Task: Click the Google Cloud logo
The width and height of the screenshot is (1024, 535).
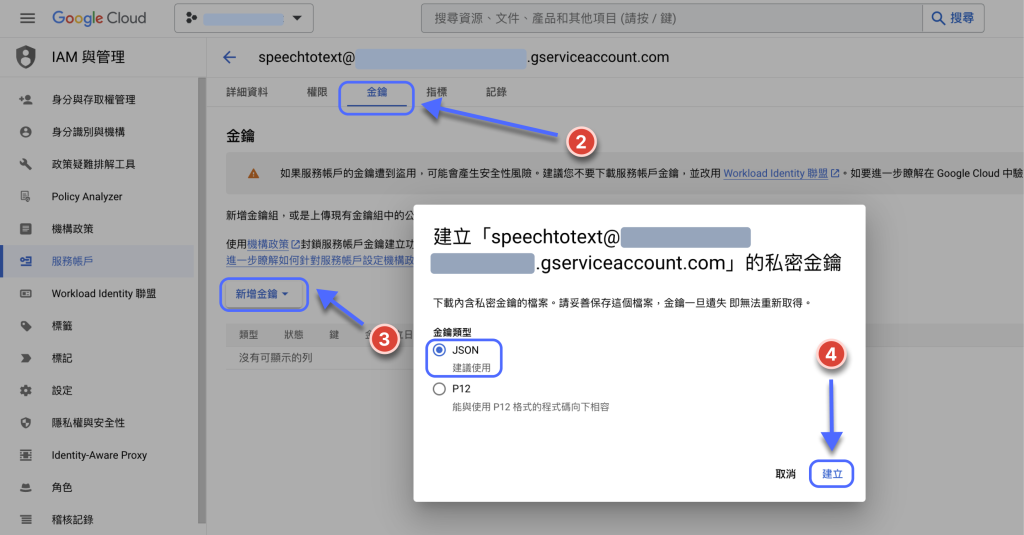Action: [99, 18]
